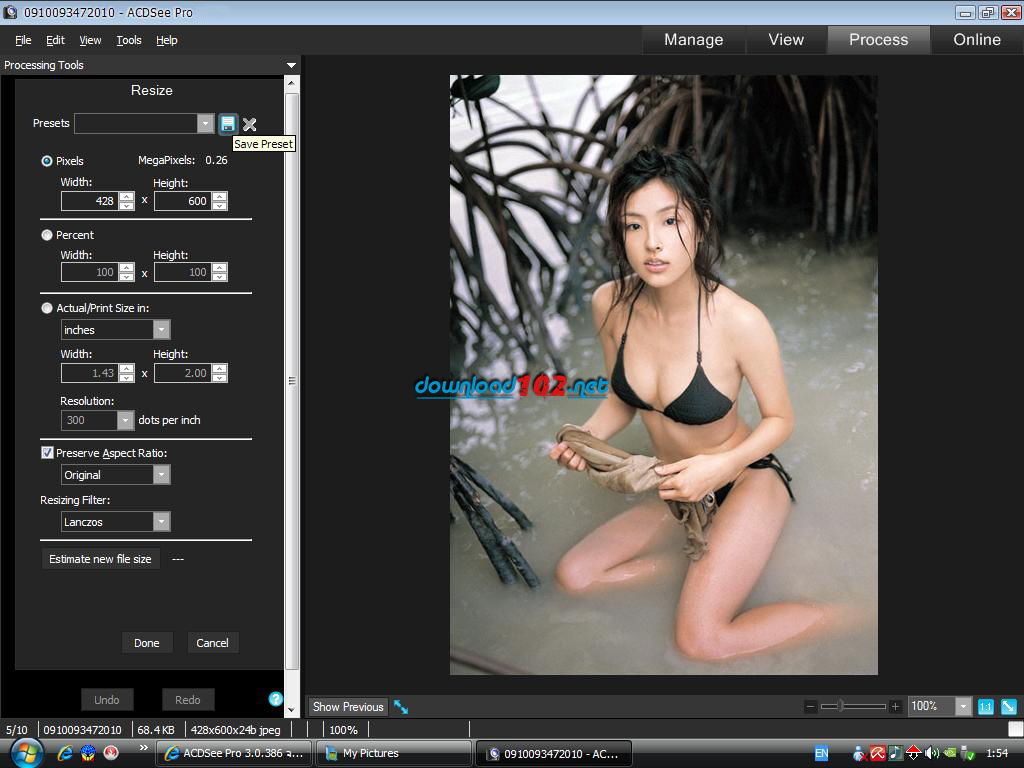This screenshot has width=1024, height=768.
Task: Click the Save Preset disk icon
Action: point(227,123)
